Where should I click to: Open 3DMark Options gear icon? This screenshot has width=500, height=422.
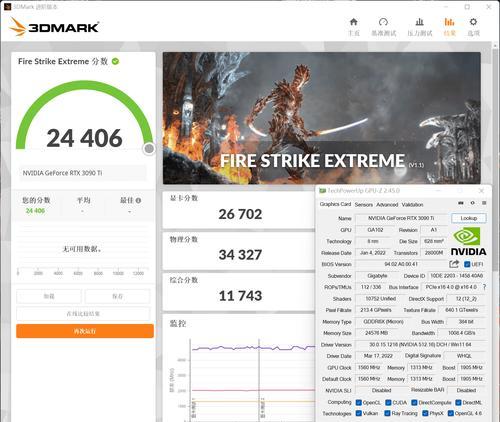tap(473, 22)
